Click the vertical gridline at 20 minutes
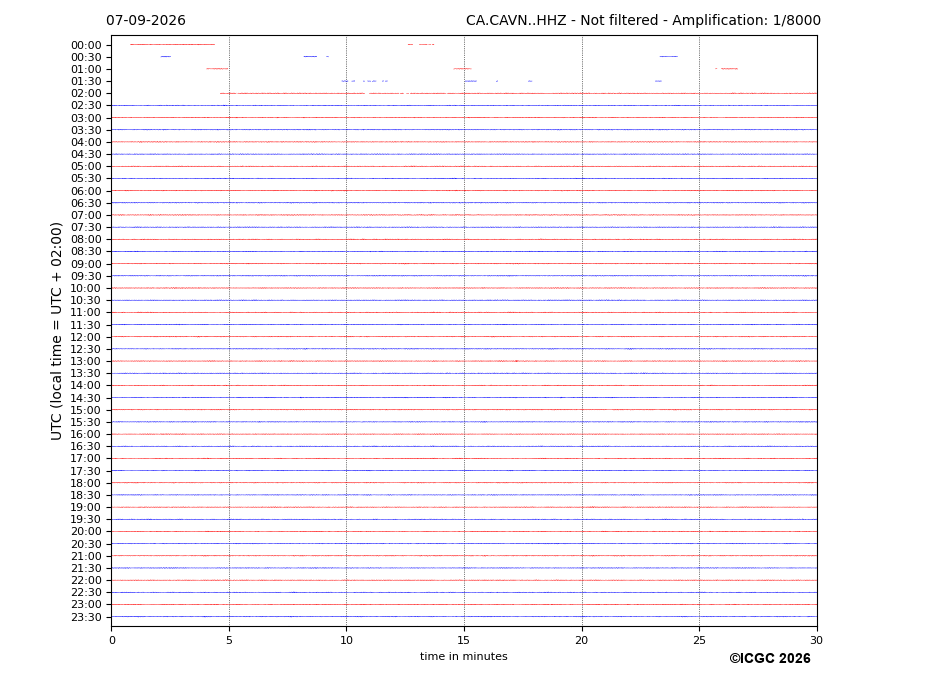 pyautogui.click(x=582, y=331)
